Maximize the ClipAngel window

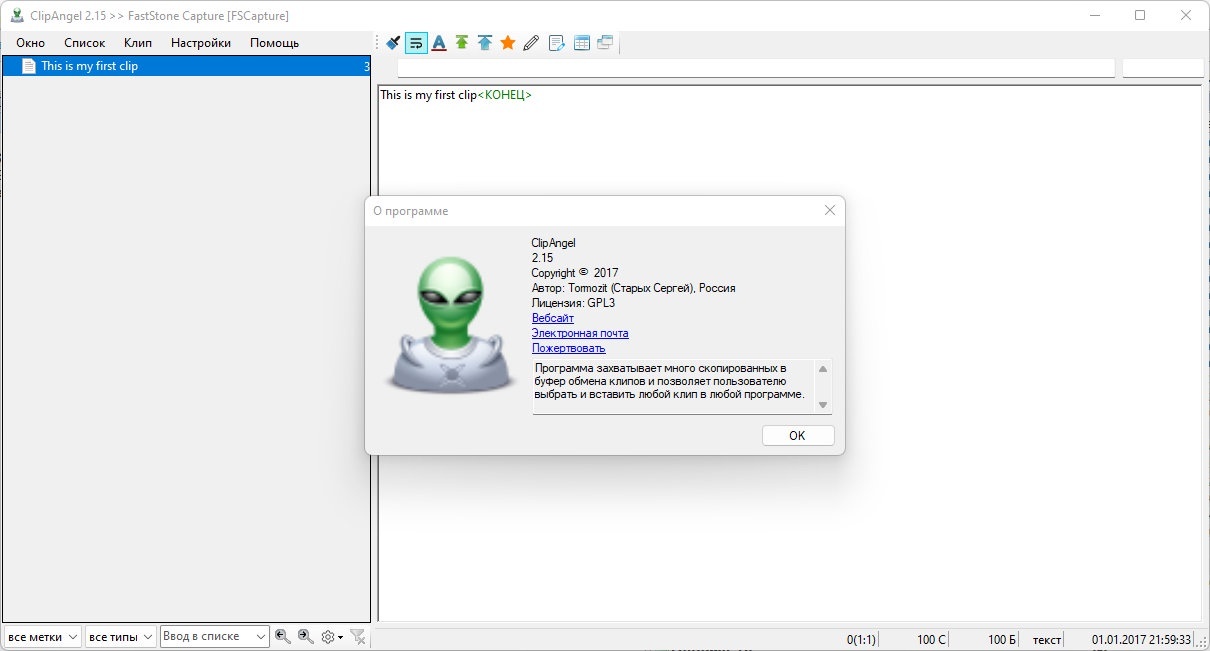[x=1140, y=15]
